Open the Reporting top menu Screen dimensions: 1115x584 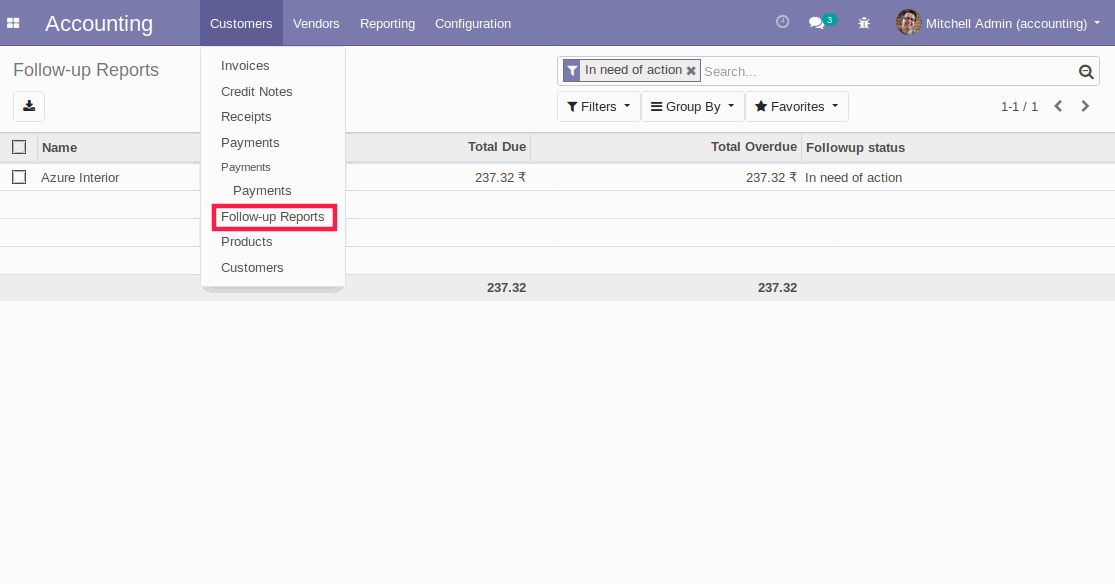(388, 23)
